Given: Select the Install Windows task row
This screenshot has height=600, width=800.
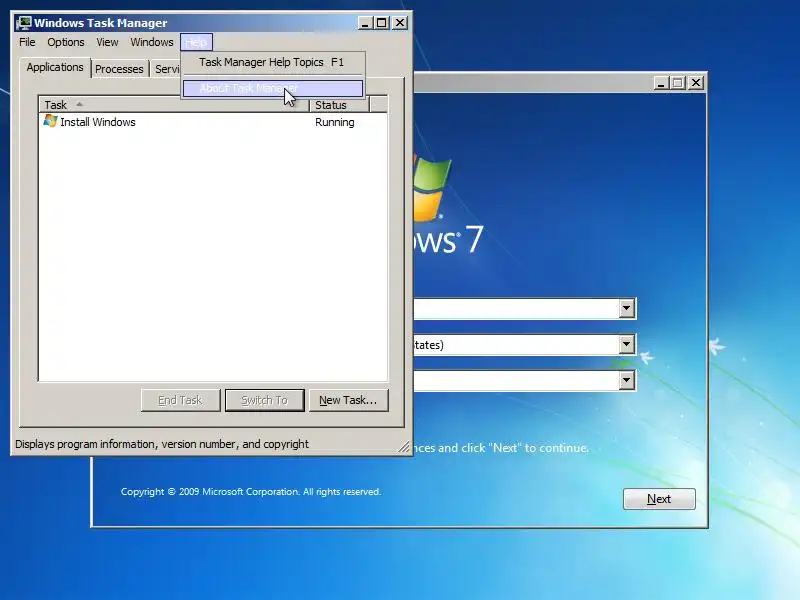Looking at the screenshot, I should pos(213,122).
